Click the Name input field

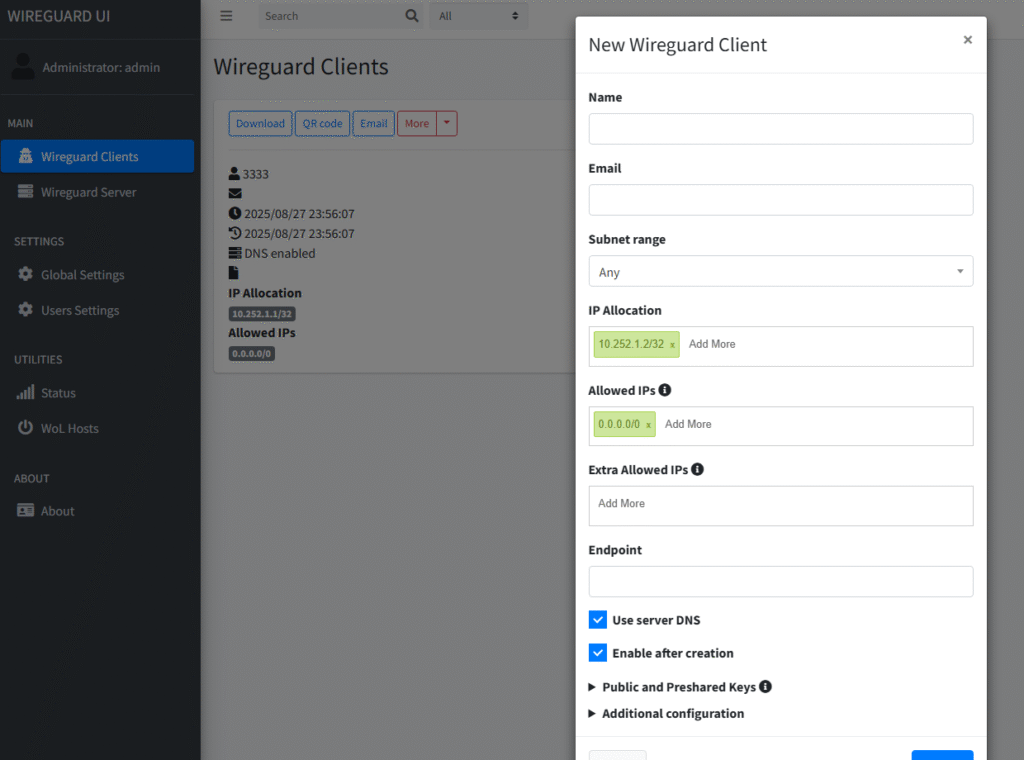coord(780,129)
